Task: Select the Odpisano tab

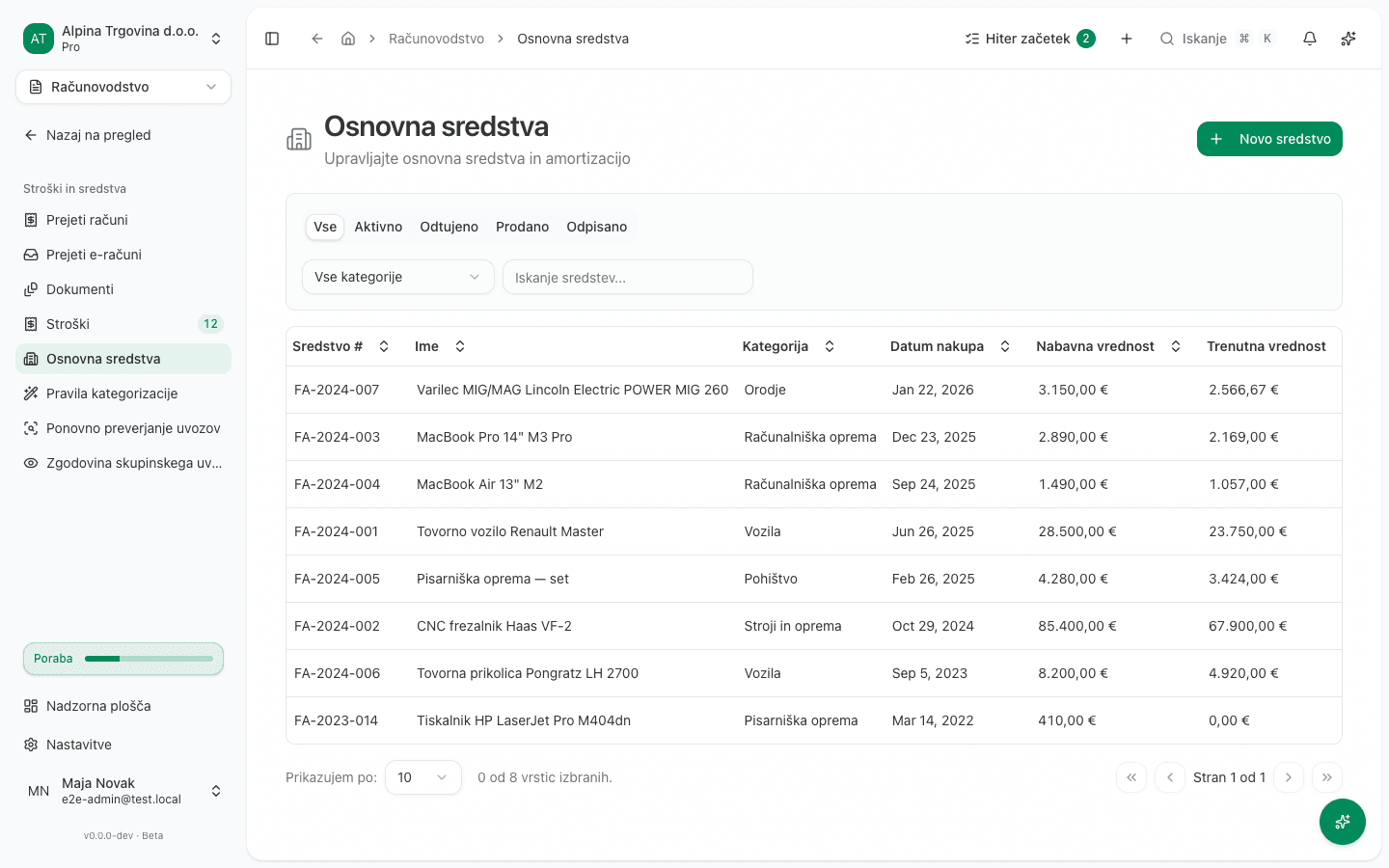Action: pyautogui.click(x=597, y=227)
